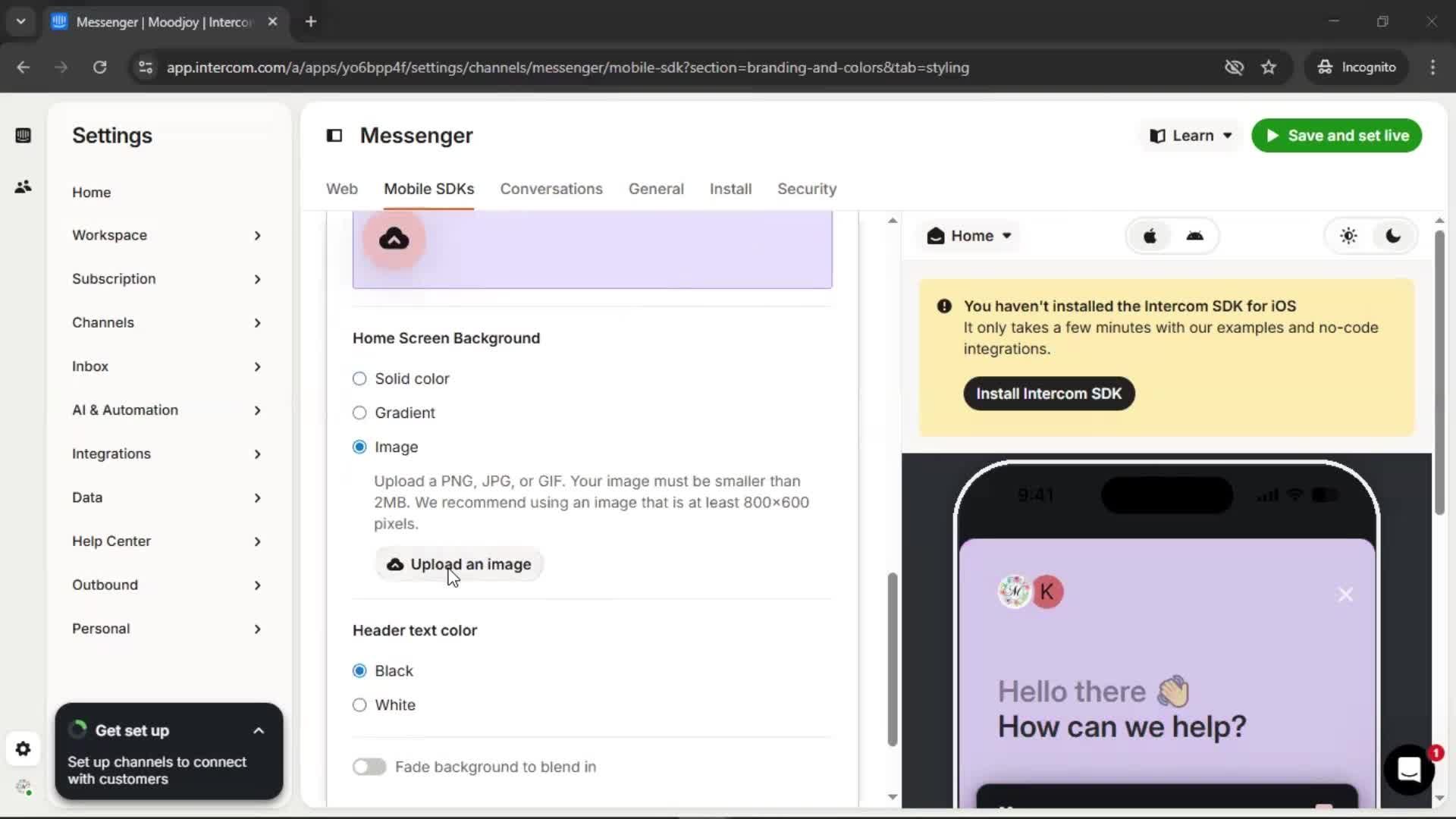Expand the Personal settings section
Screen dimensions: 1456x819
pyautogui.click(x=167, y=629)
